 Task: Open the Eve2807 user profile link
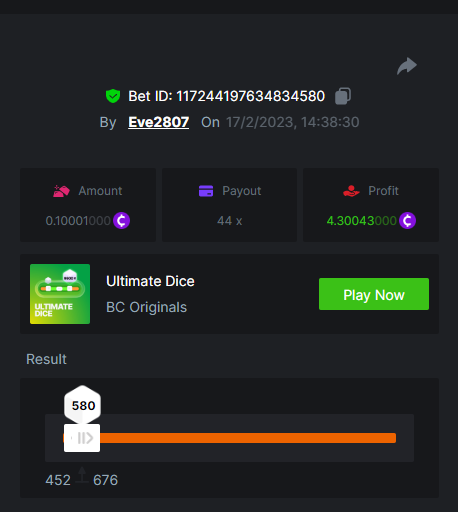159,122
